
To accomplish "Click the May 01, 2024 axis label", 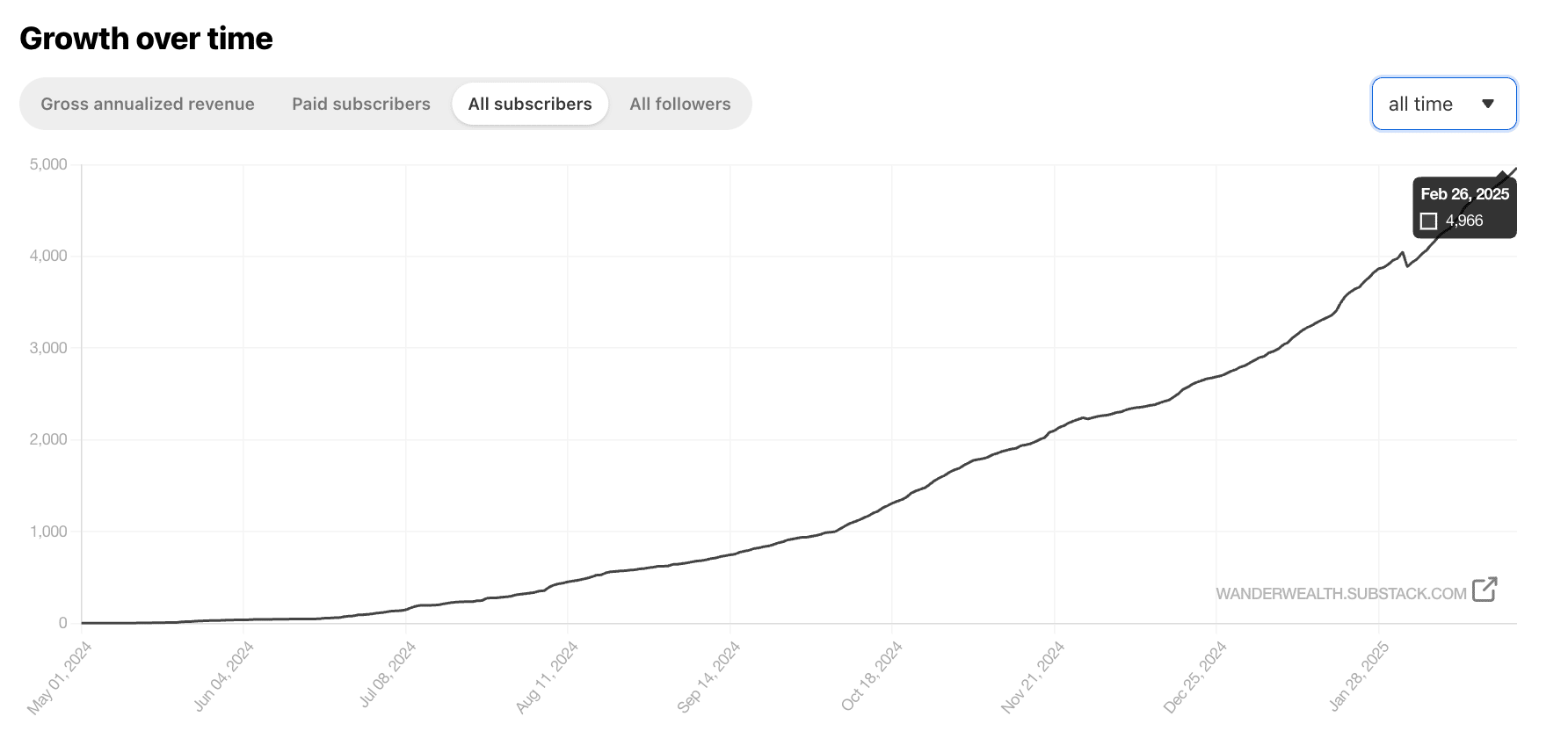I will coord(60,677).
